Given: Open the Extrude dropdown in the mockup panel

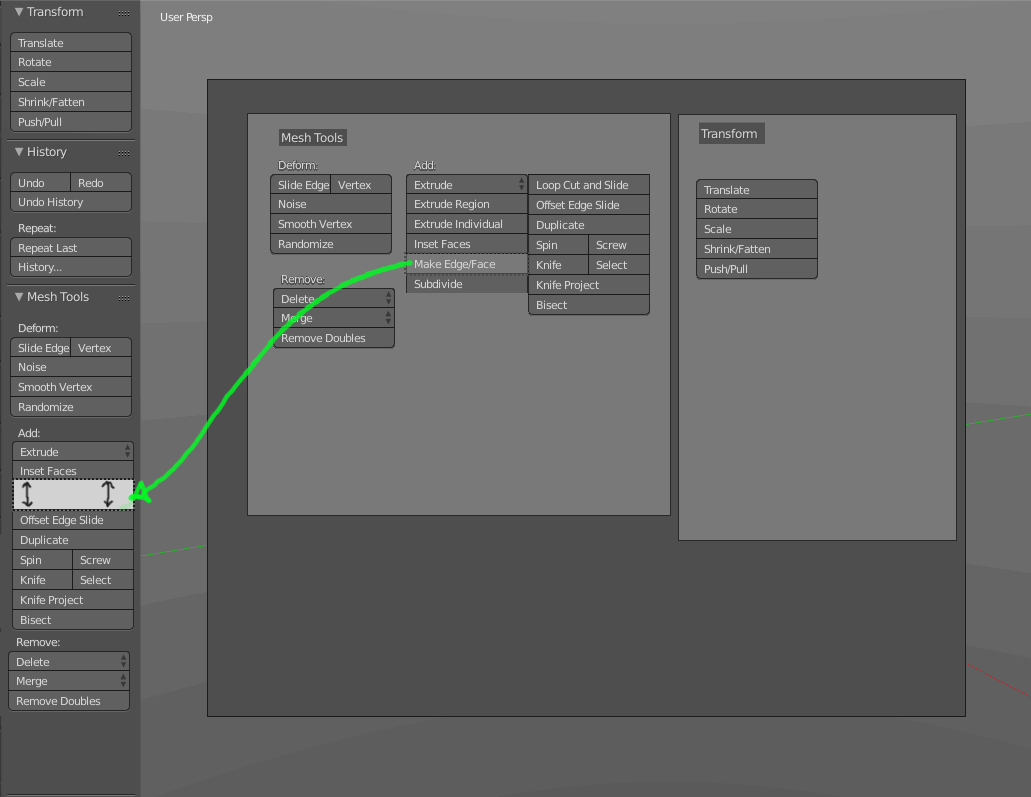Looking at the screenshot, I should tap(466, 185).
